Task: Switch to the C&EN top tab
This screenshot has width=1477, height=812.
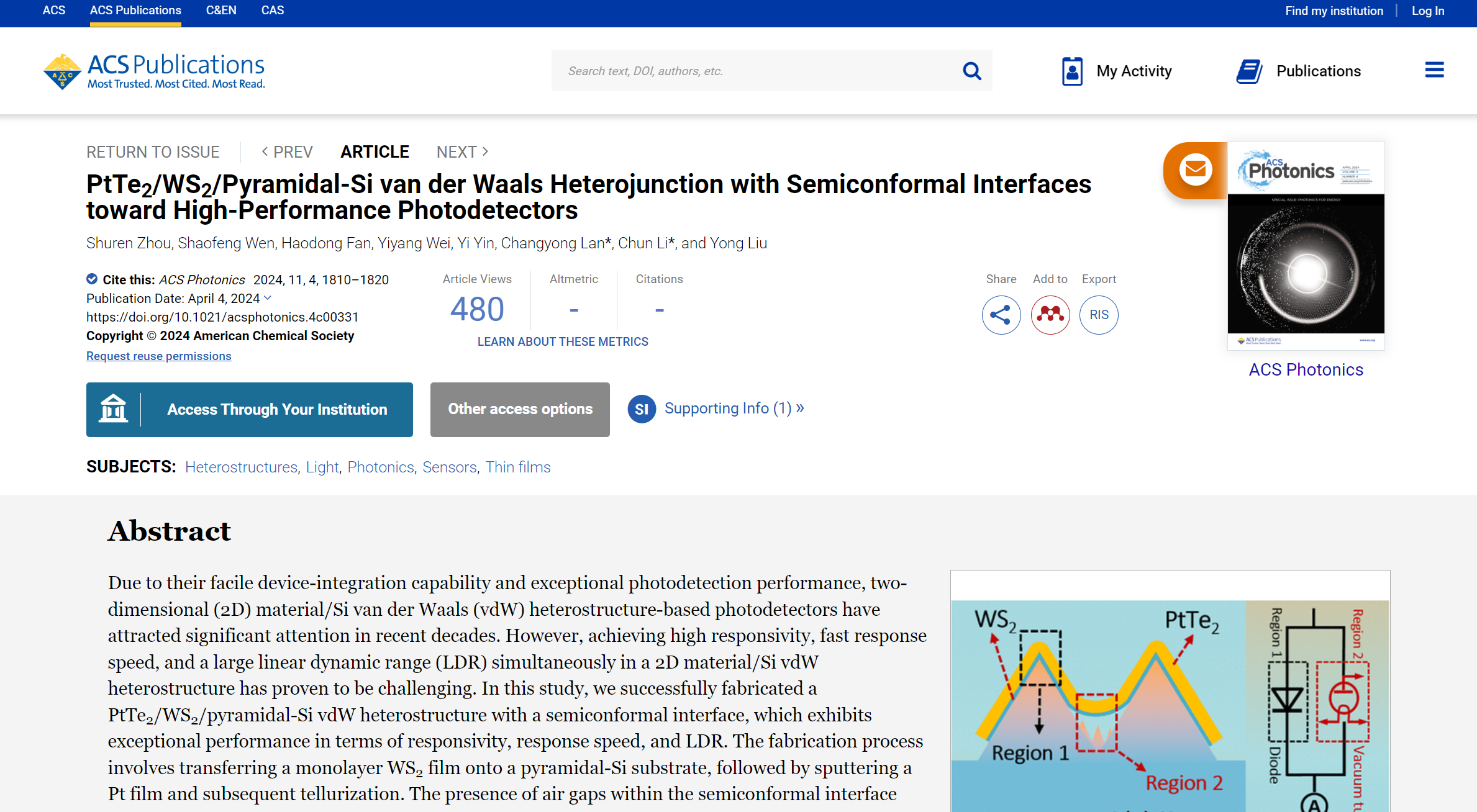Action: 221,11
